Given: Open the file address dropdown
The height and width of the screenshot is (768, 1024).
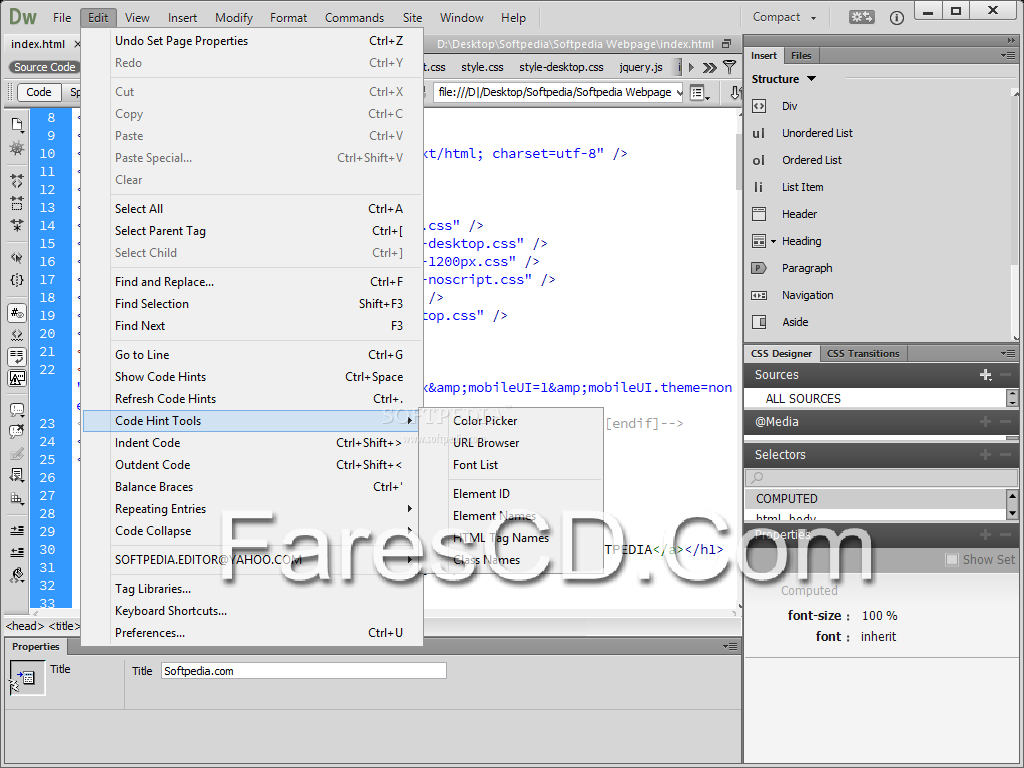Looking at the screenshot, I should click(679, 93).
